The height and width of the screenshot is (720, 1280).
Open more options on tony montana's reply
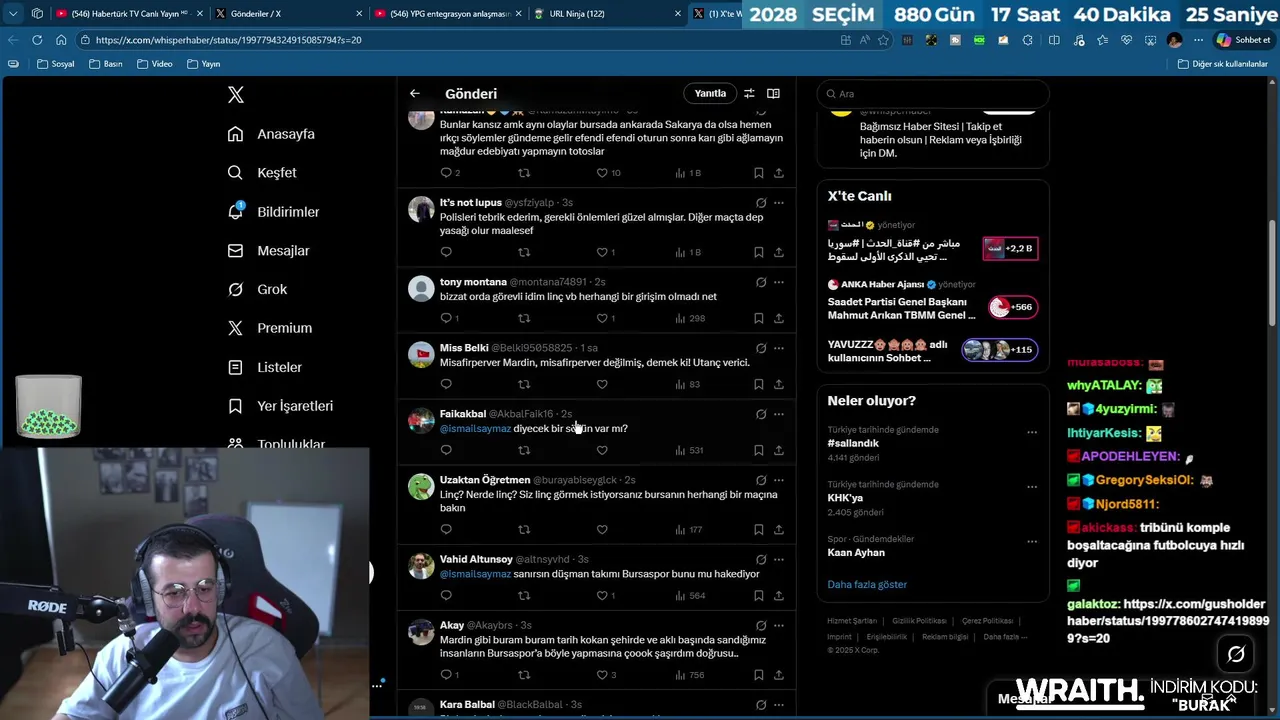pos(779,282)
